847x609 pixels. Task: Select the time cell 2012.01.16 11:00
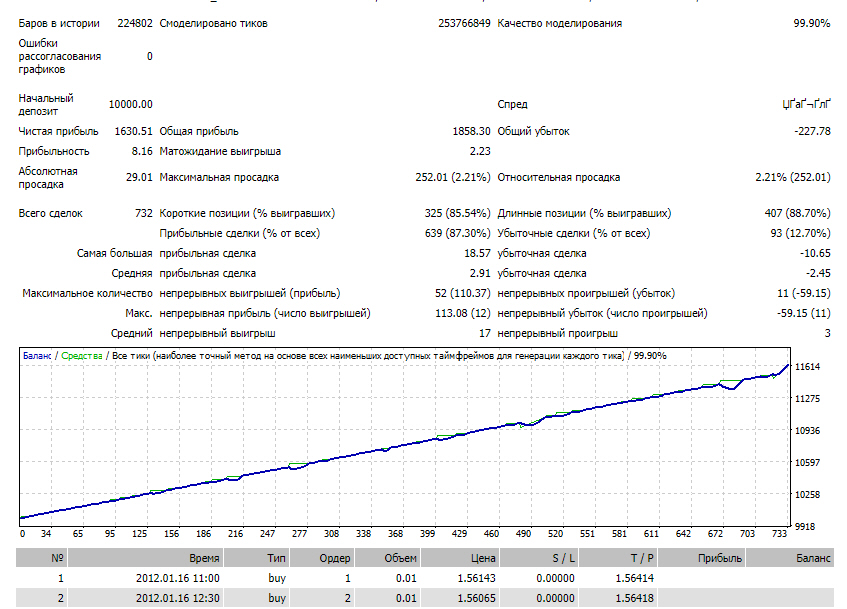pyautogui.click(x=178, y=578)
